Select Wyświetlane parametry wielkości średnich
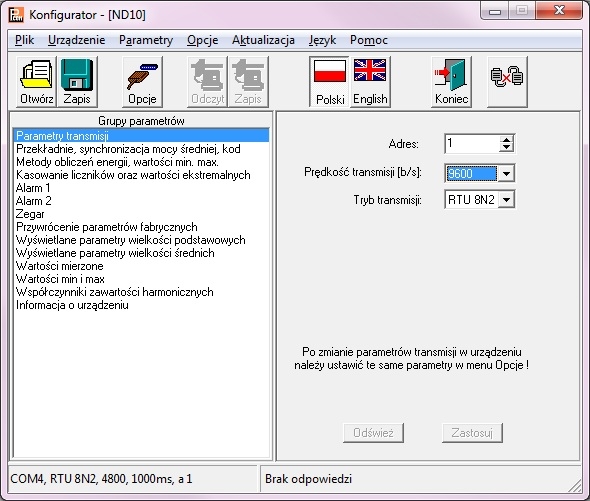The height and width of the screenshot is (501, 590). point(141,253)
